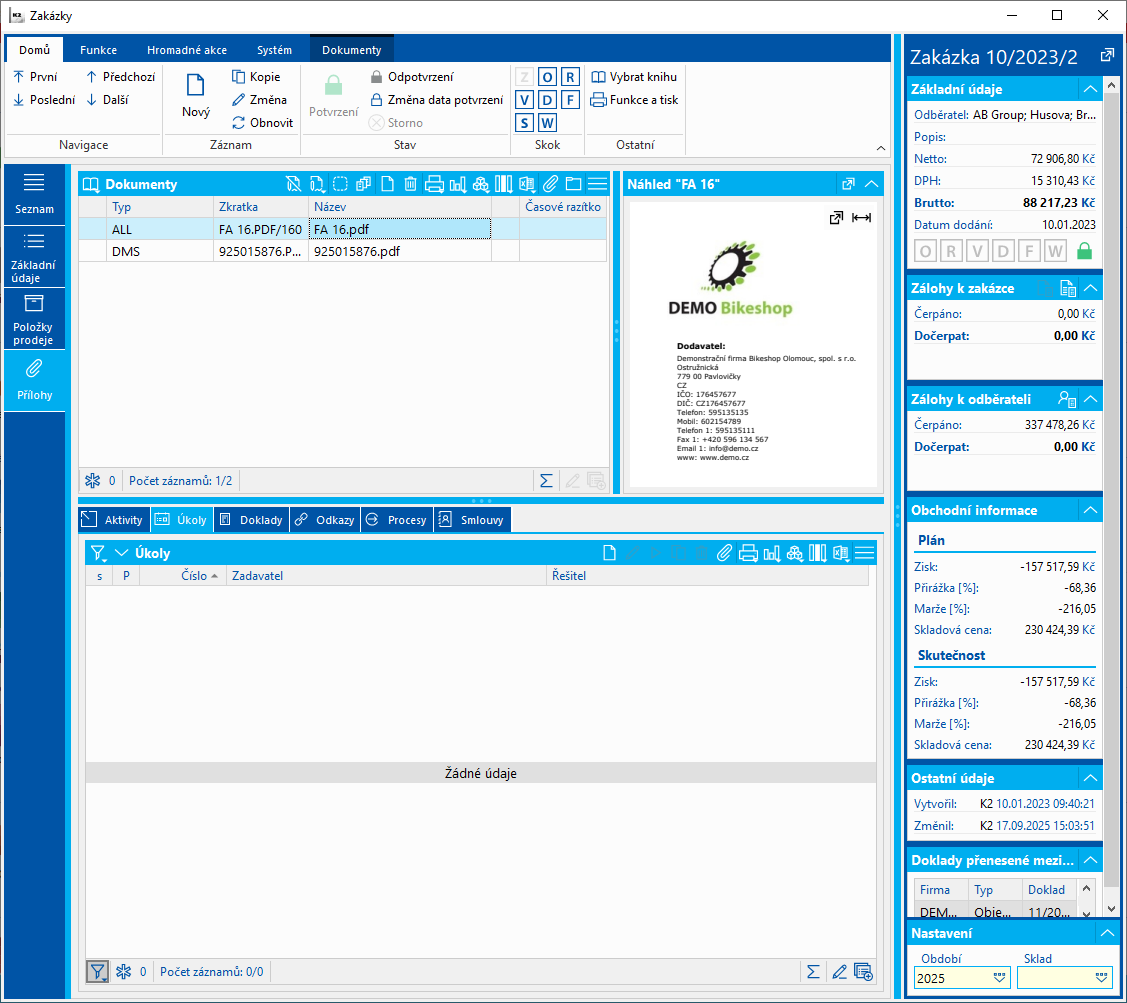This screenshot has width=1127, height=1003.
Task: Open the Doklady tab
Action: pos(252,520)
